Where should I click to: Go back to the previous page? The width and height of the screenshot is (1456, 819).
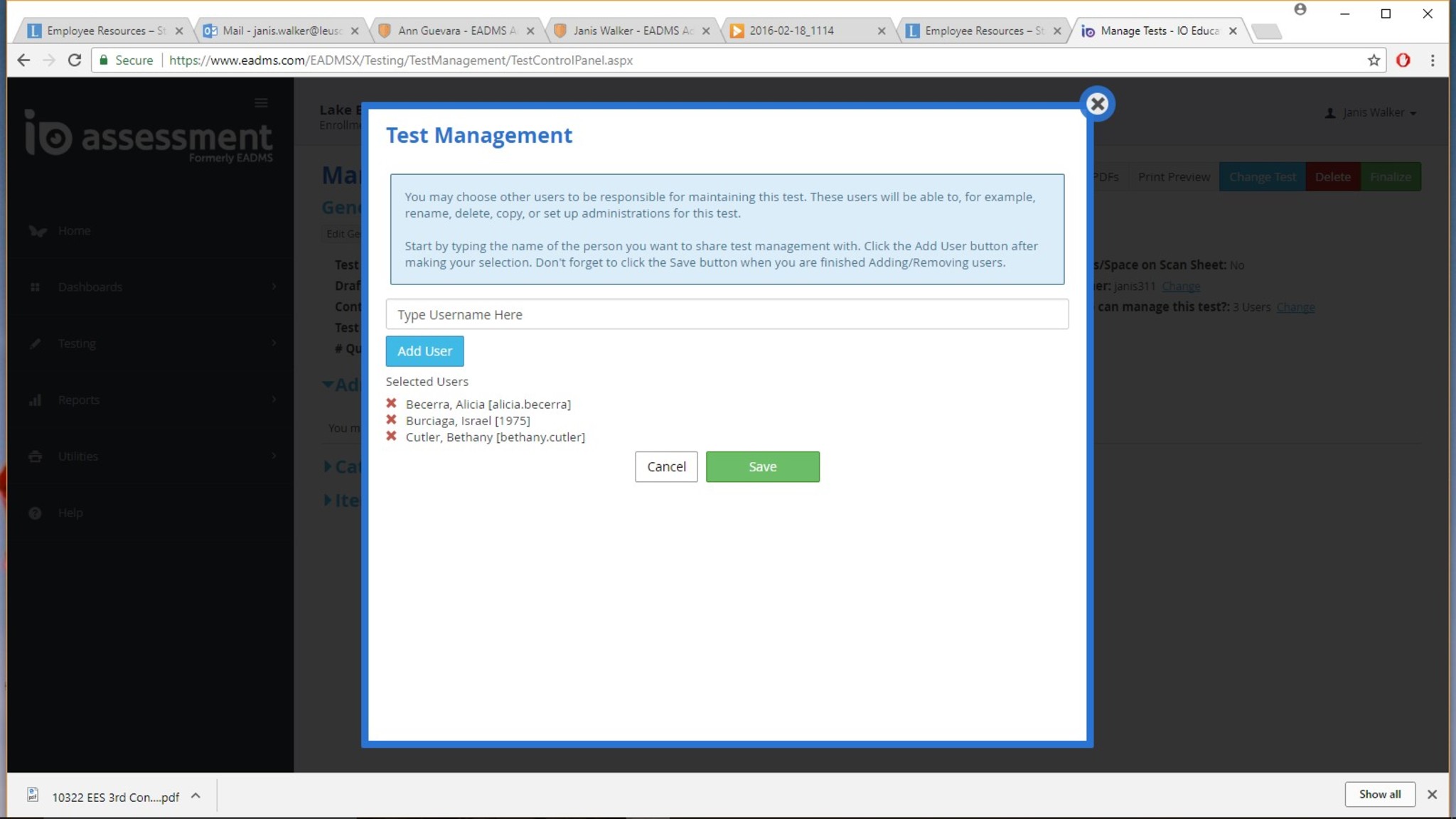[x=23, y=60]
